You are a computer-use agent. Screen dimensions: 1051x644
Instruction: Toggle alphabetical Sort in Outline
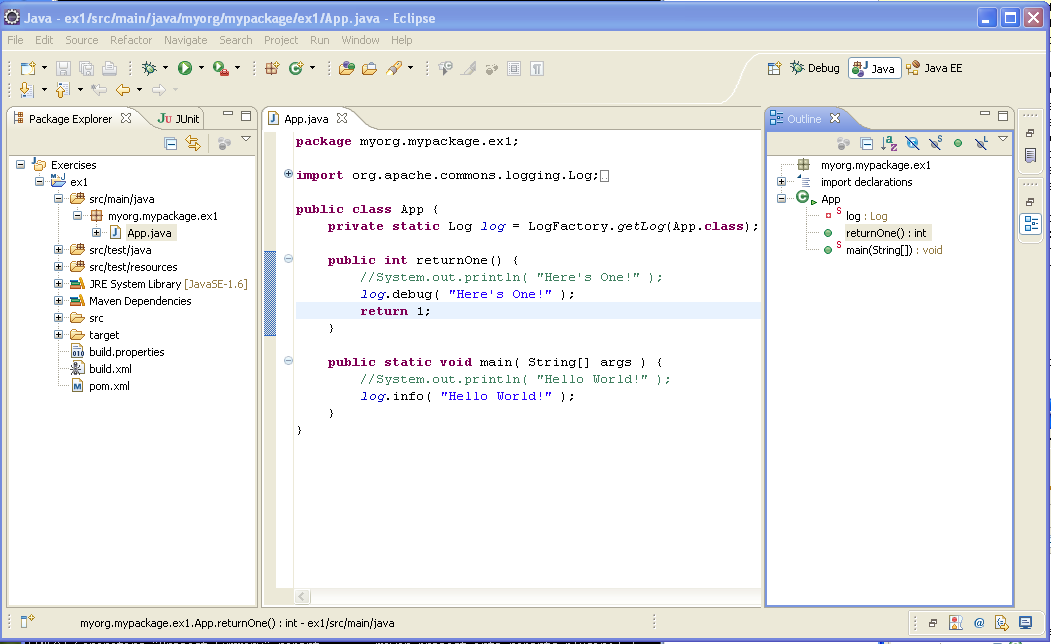889,143
